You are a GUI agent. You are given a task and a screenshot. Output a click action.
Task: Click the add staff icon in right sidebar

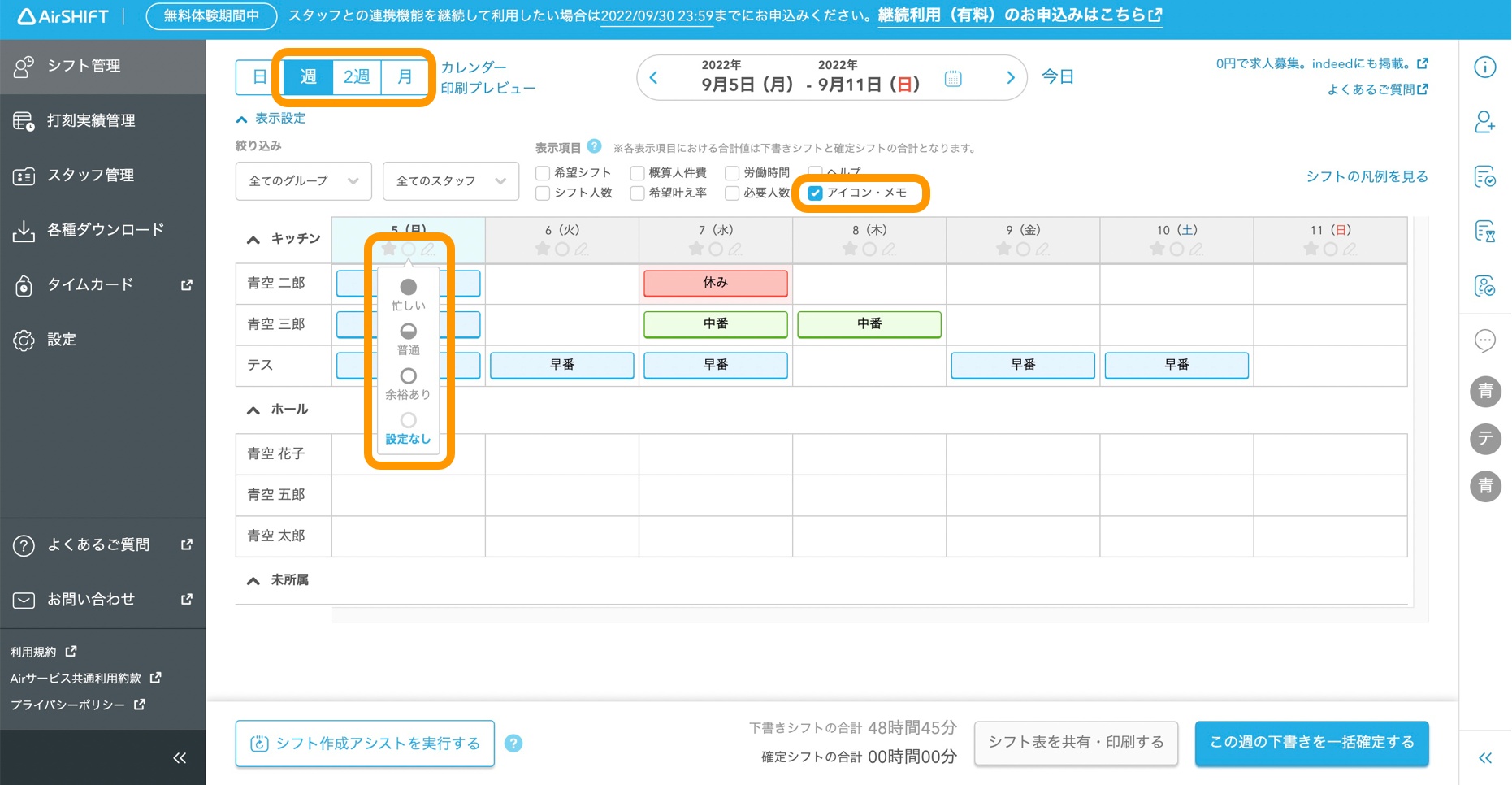(1484, 122)
